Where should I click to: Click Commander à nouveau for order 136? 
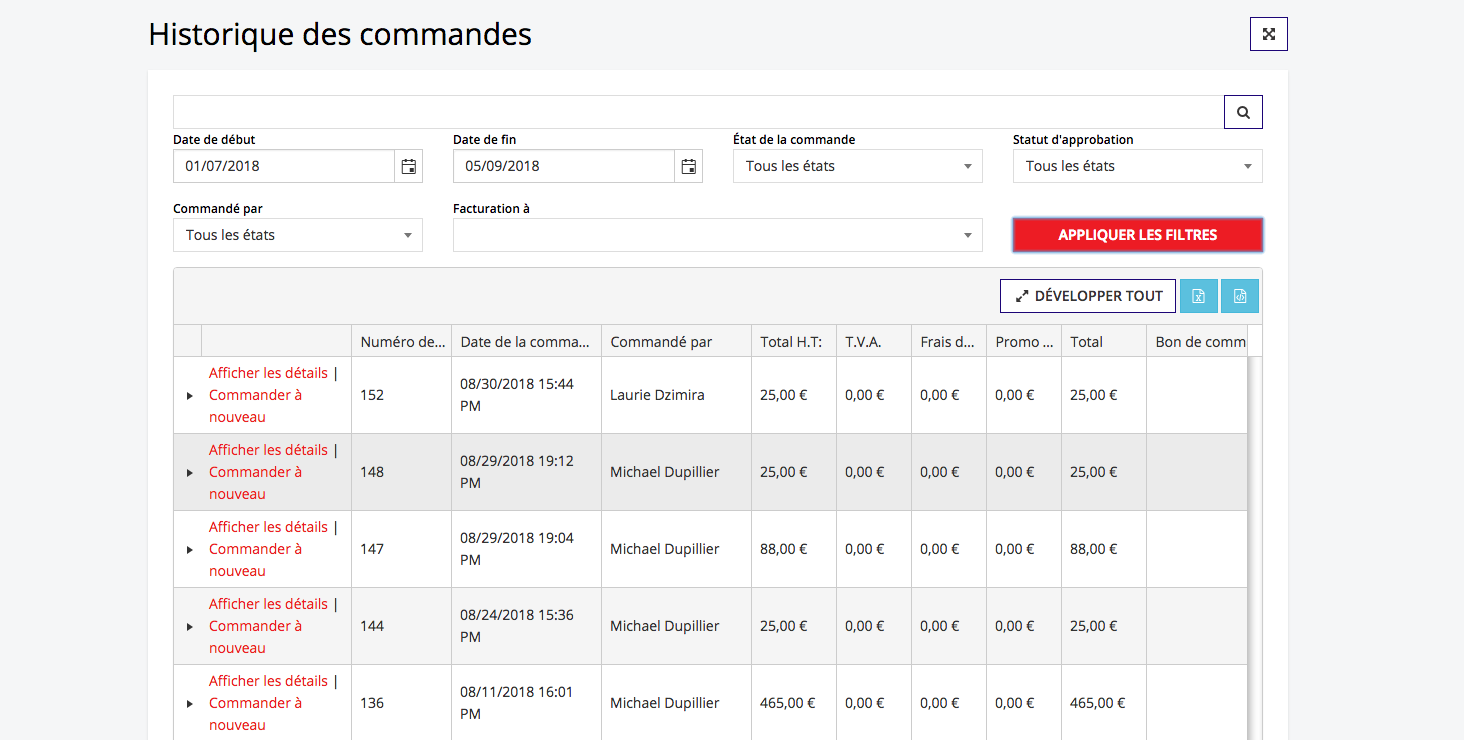coord(255,714)
